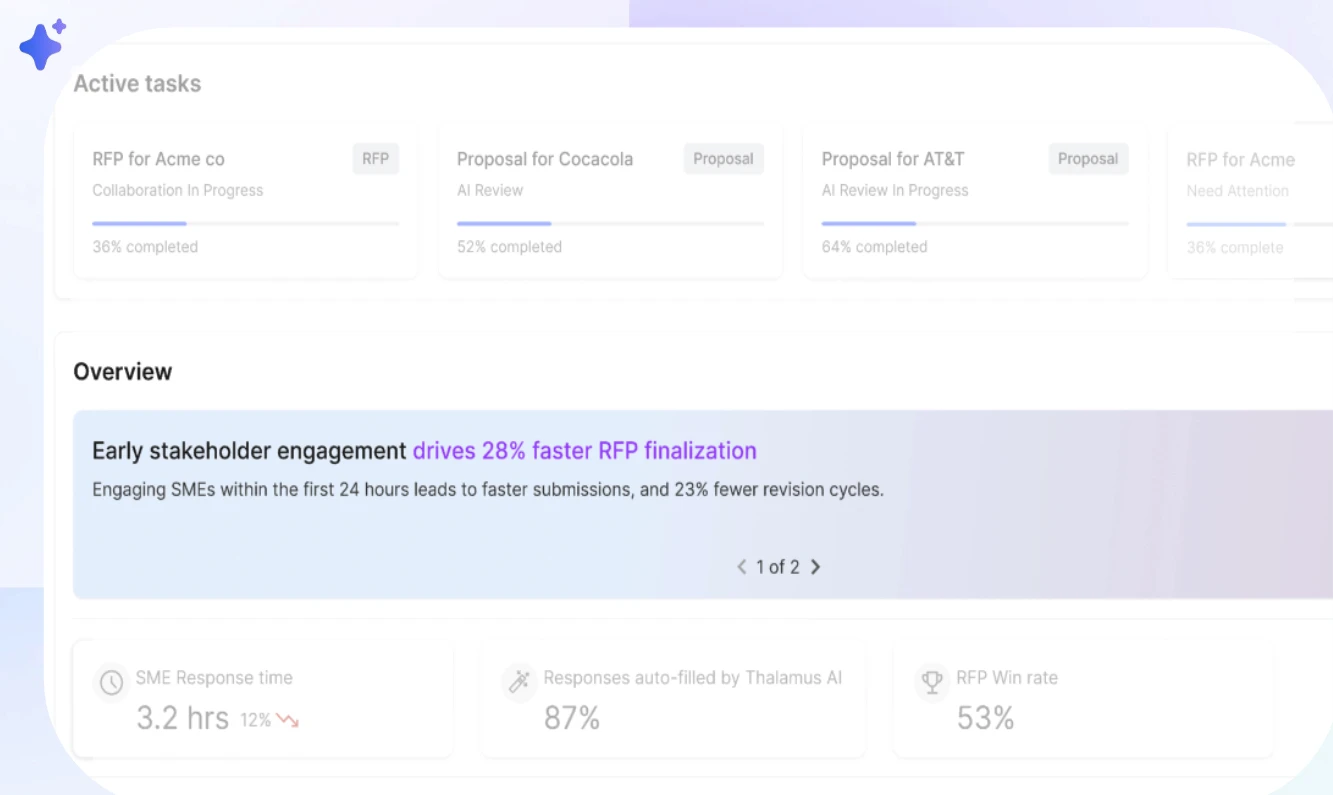1333x795 pixels.
Task: Click the Proposal tag on Cocacola card
Action: click(x=724, y=159)
